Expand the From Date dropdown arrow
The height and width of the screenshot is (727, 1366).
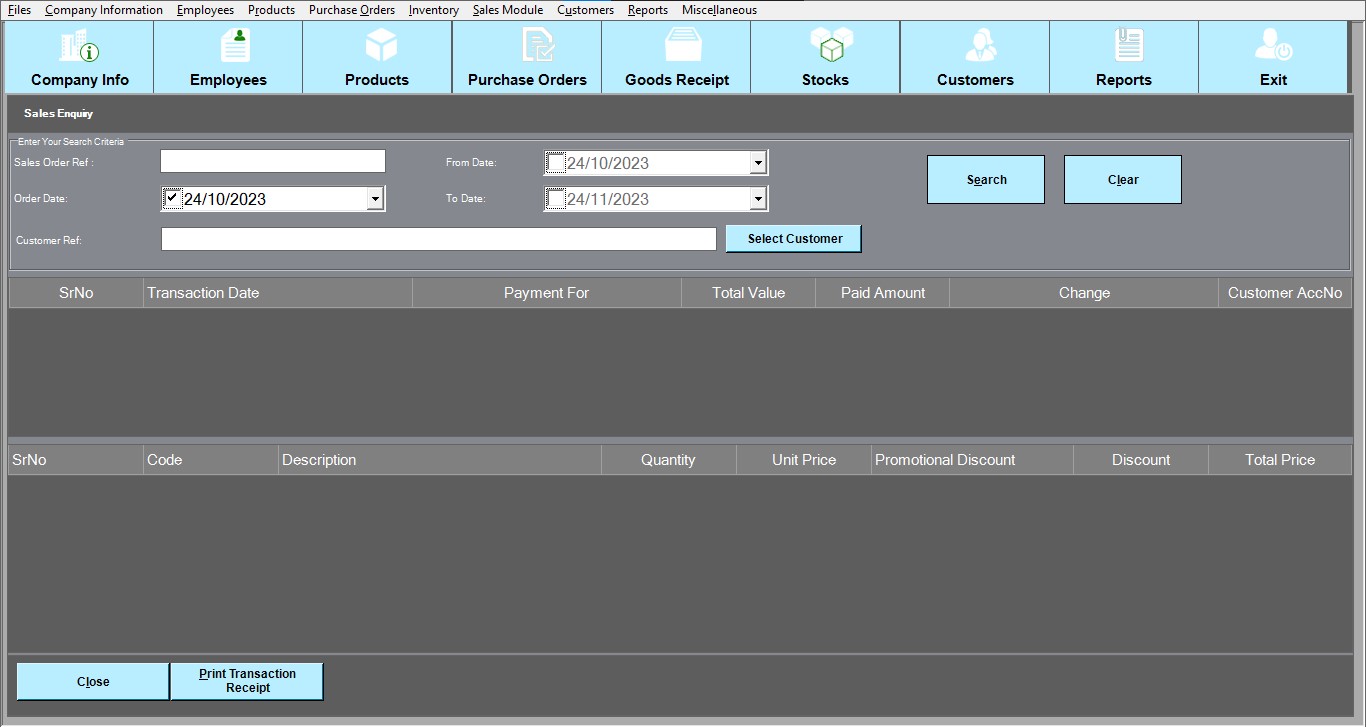click(758, 163)
